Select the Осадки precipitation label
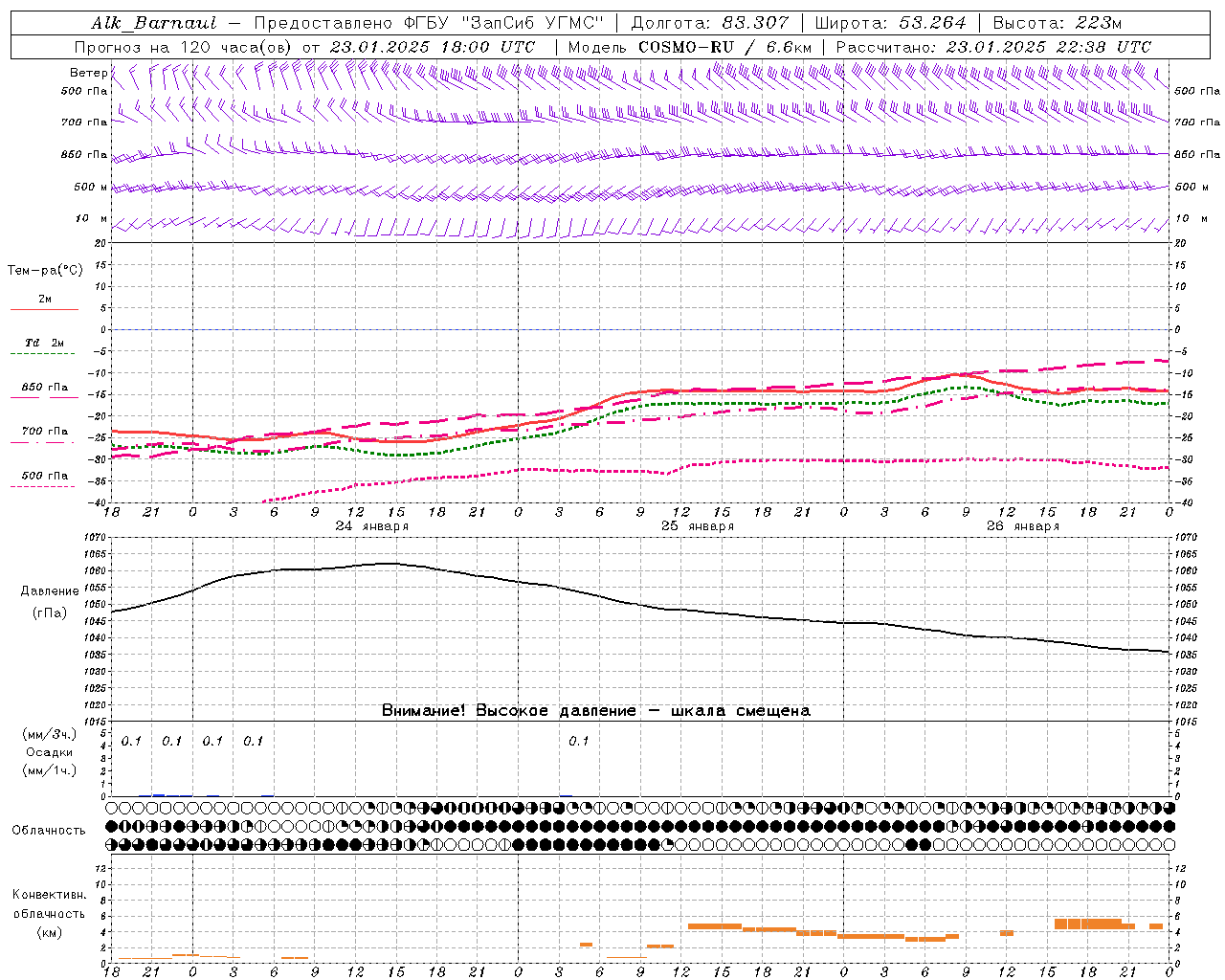Image resolution: width=1225 pixels, height=980 pixels. tap(49, 752)
